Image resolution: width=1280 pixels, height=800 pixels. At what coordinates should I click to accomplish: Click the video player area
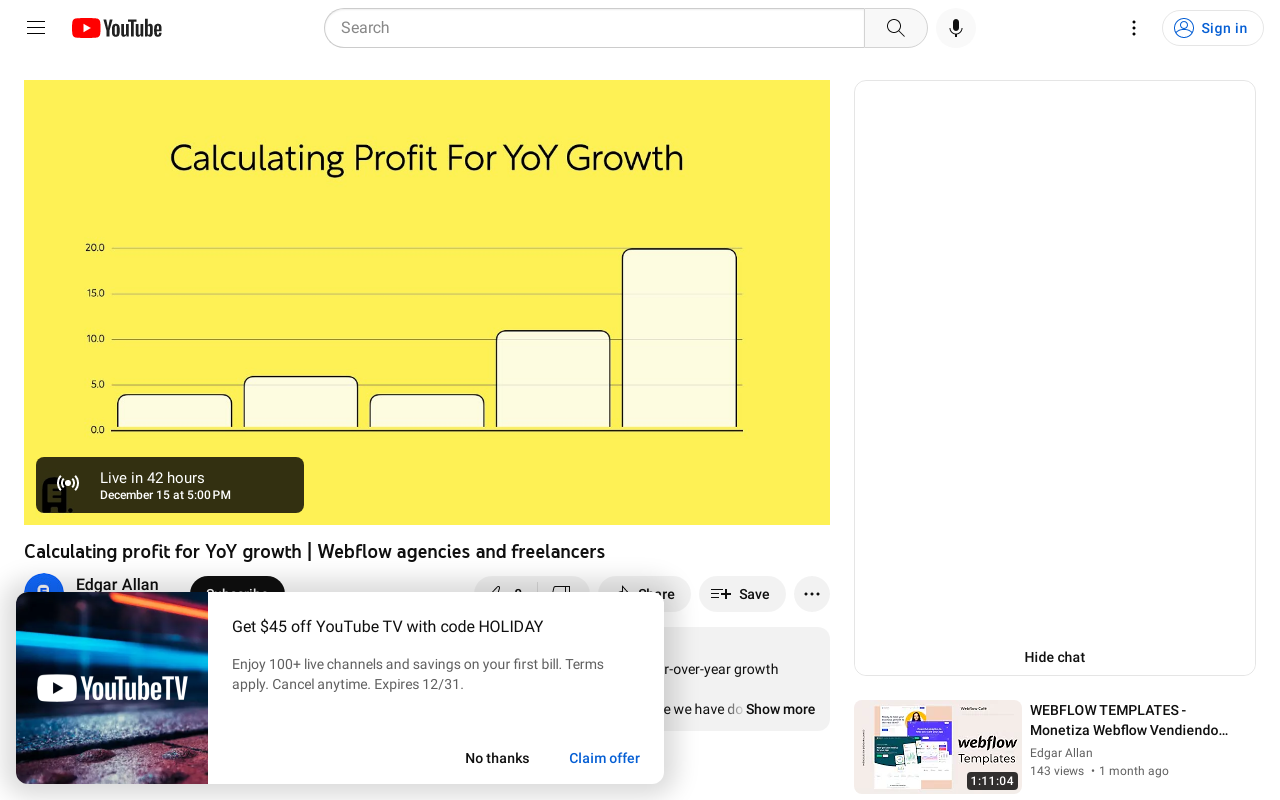click(x=427, y=302)
